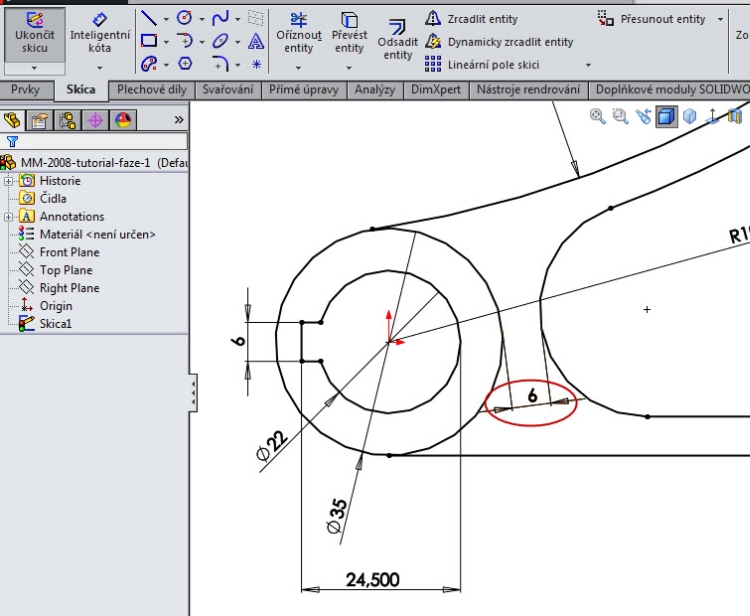Select the Tangent Arc tool
This screenshot has width=750, height=616.
pos(184,41)
